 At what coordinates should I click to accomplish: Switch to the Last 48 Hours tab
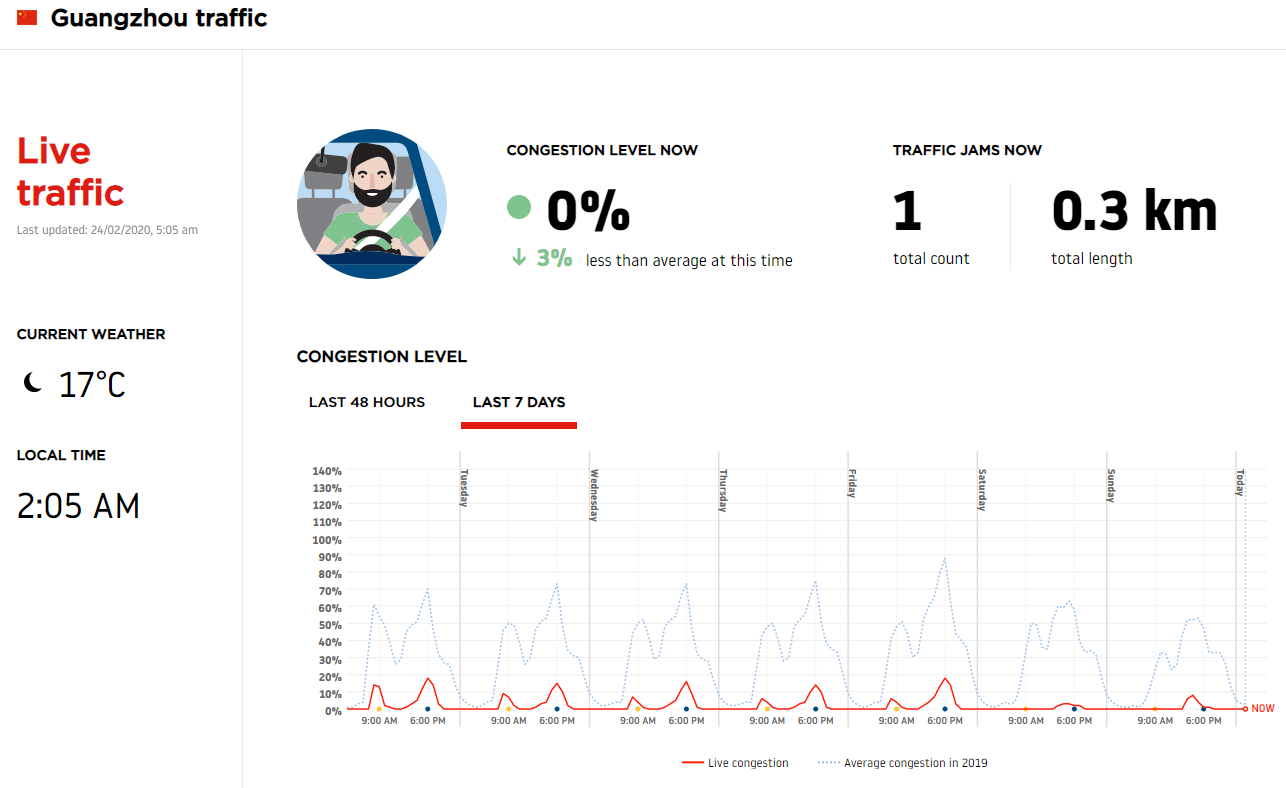pos(367,402)
